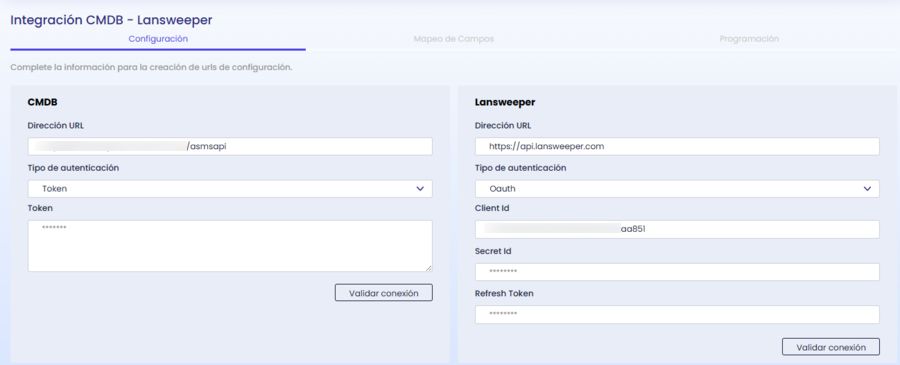The height and width of the screenshot is (365, 900).
Task: Click the Client Id input field
Action: (x=677, y=229)
